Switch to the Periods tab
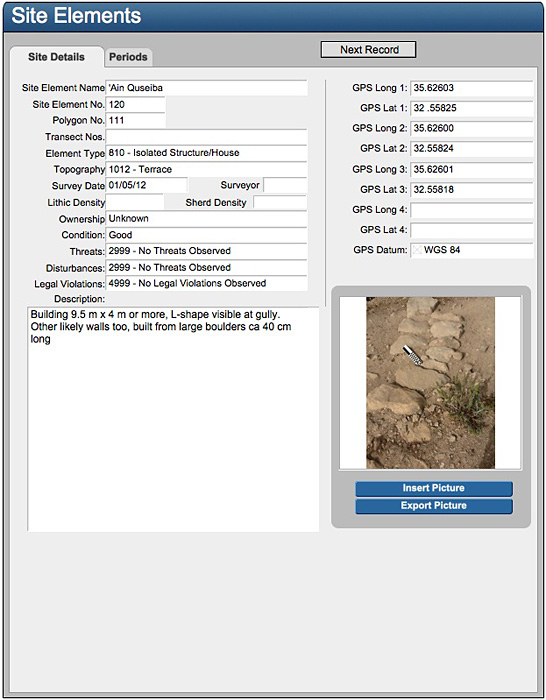 128,57
